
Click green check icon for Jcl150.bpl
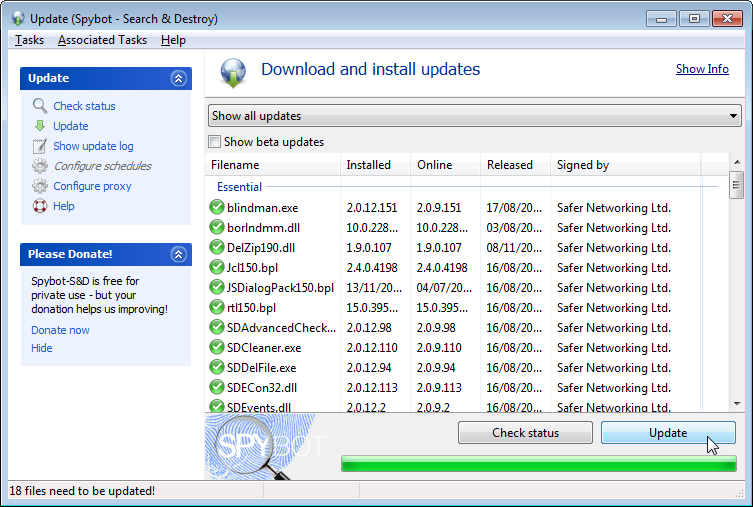click(x=217, y=267)
